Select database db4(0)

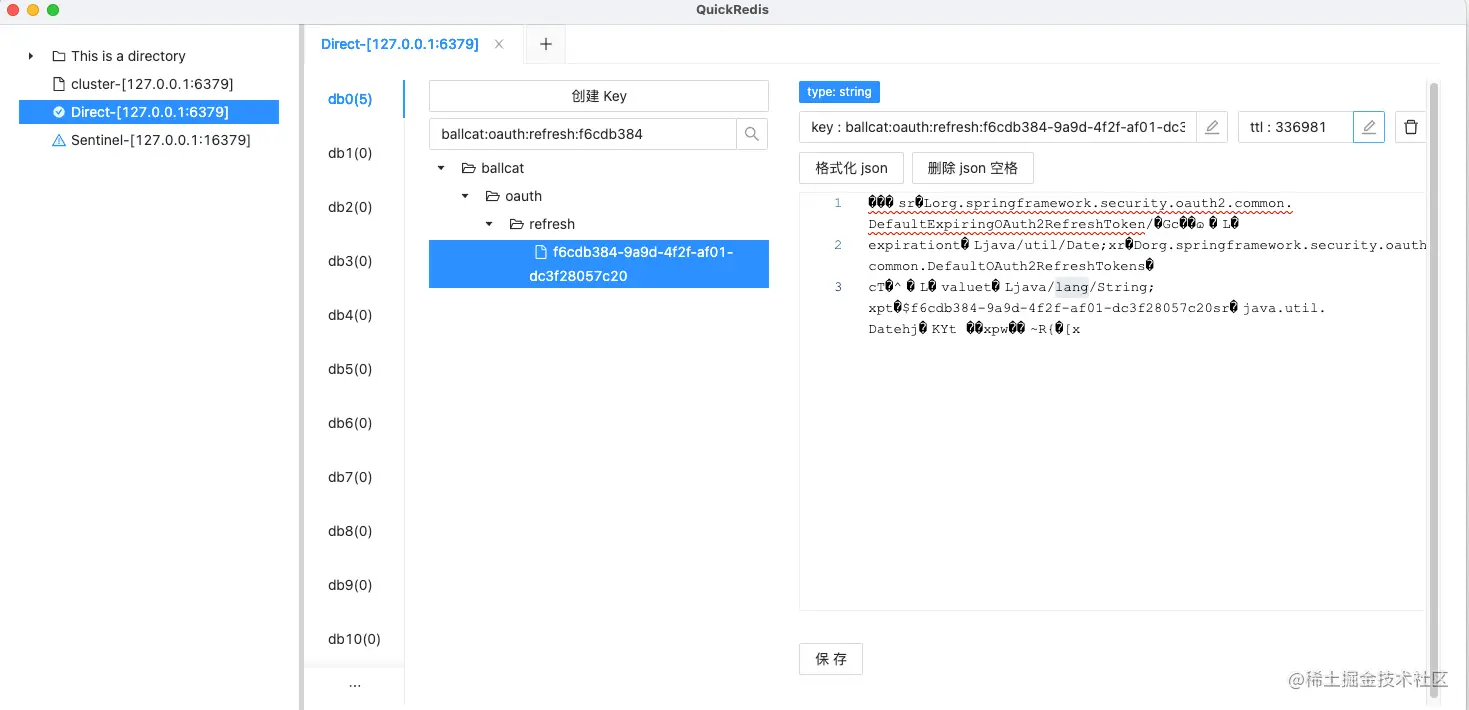[350, 315]
